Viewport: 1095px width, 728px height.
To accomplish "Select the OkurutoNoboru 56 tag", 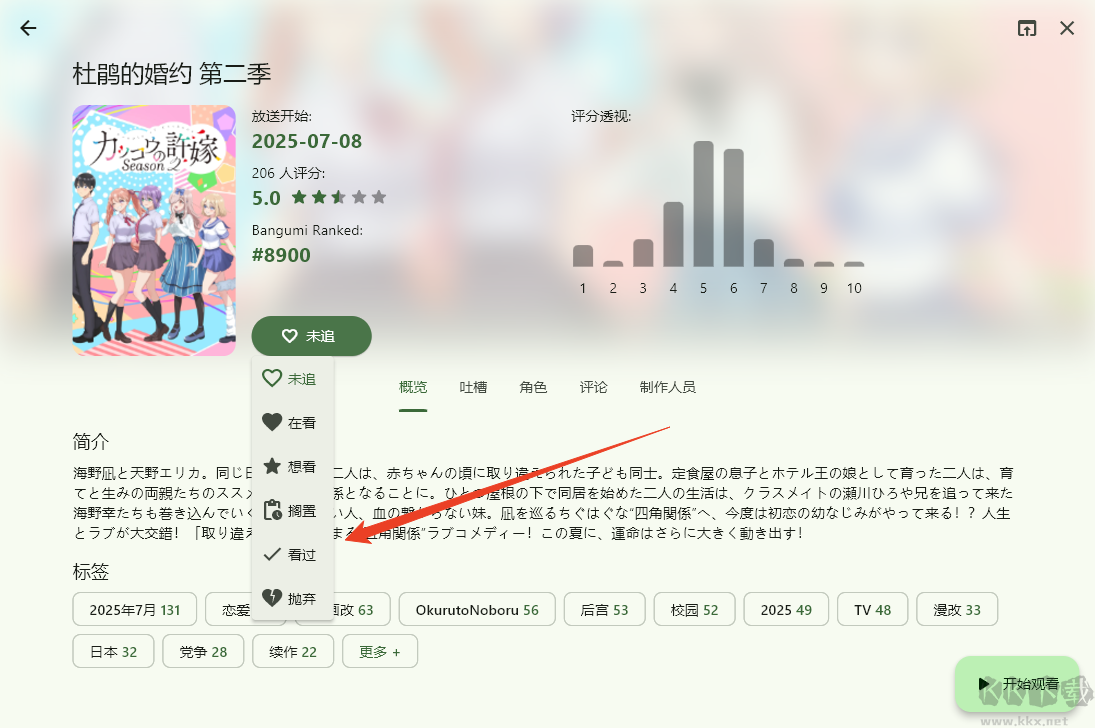I will pyautogui.click(x=477, y=609).
